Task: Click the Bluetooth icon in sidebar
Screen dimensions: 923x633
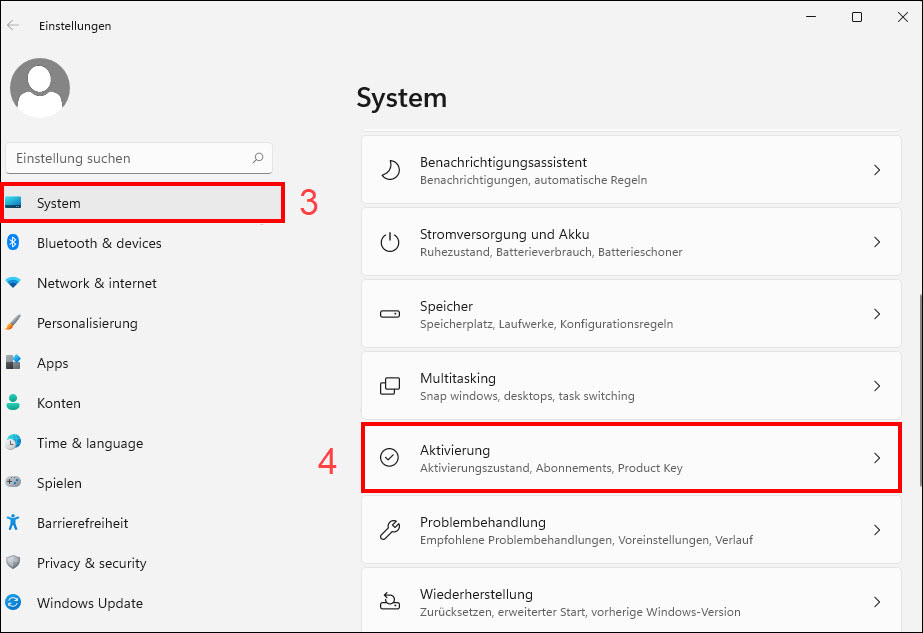Action: pyautogui.click(x=13, y=243)
